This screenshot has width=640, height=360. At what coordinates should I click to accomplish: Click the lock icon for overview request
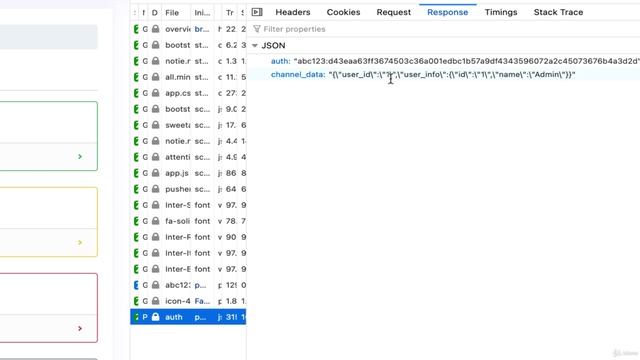tap(156, 29)
